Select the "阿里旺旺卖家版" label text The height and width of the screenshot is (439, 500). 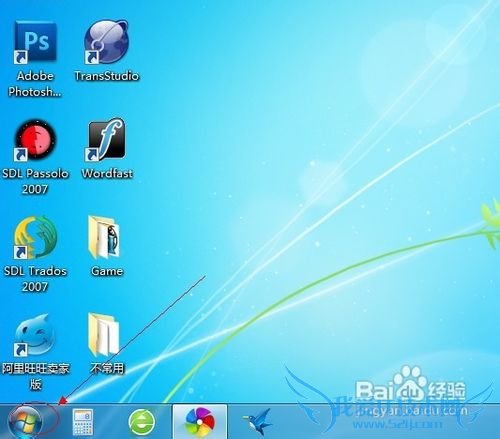pyautogui.click(x=35, y=376)
